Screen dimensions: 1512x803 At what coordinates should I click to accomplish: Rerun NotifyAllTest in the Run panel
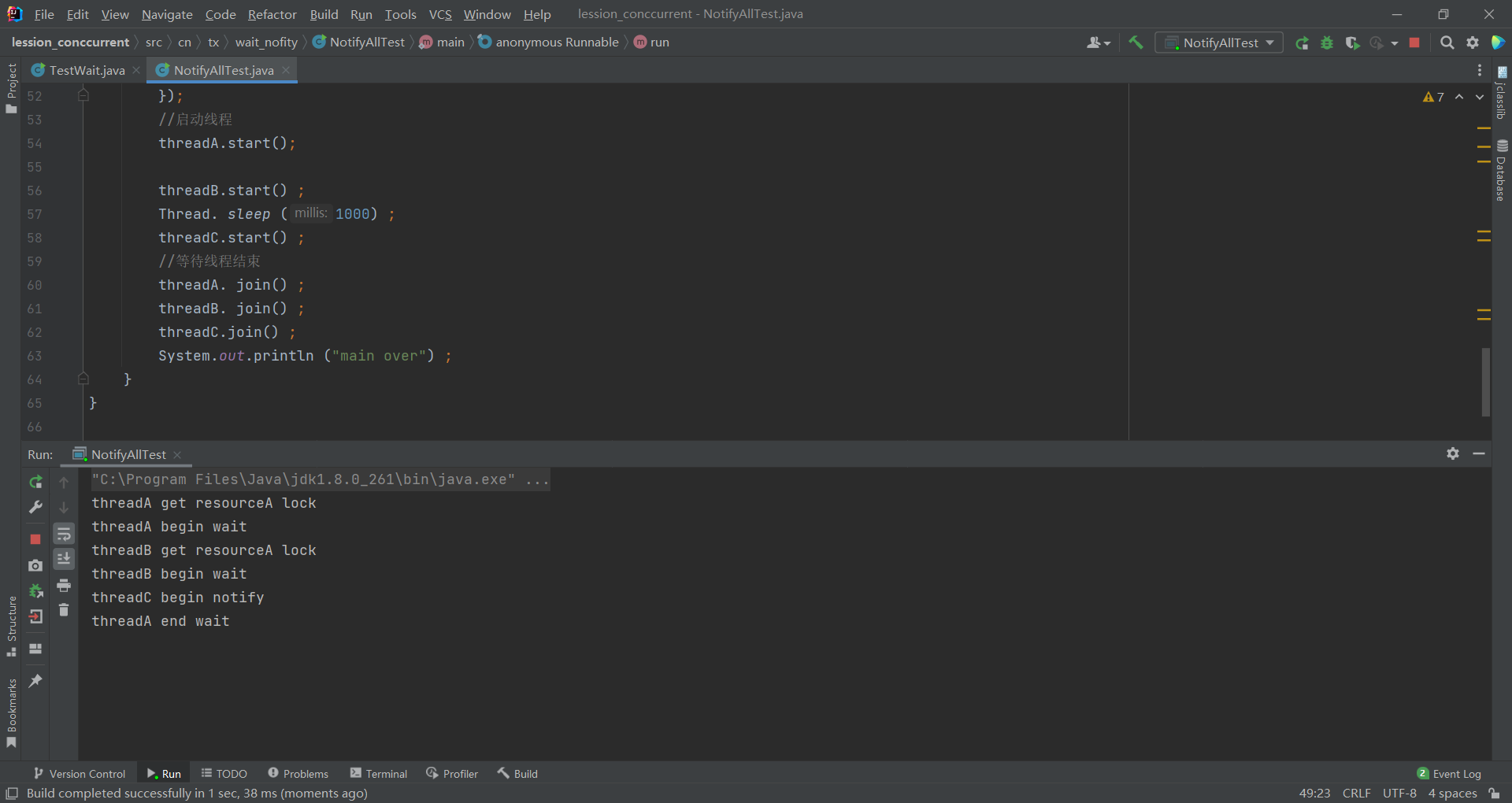pyautogui.click(x=35, y=482)
